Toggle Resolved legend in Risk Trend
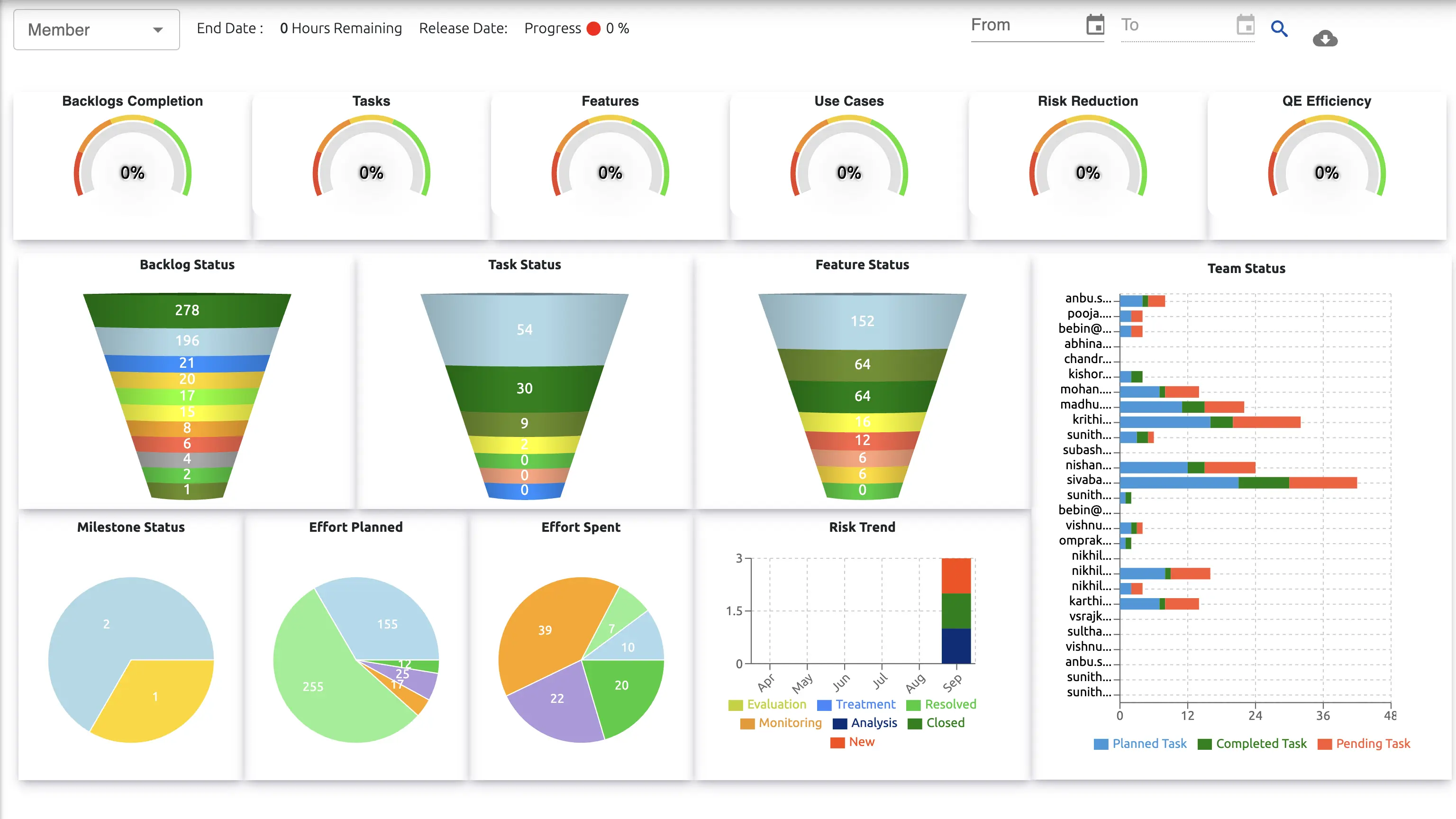The width and height of the screenshot is (1456, 819). click(941, 704)
